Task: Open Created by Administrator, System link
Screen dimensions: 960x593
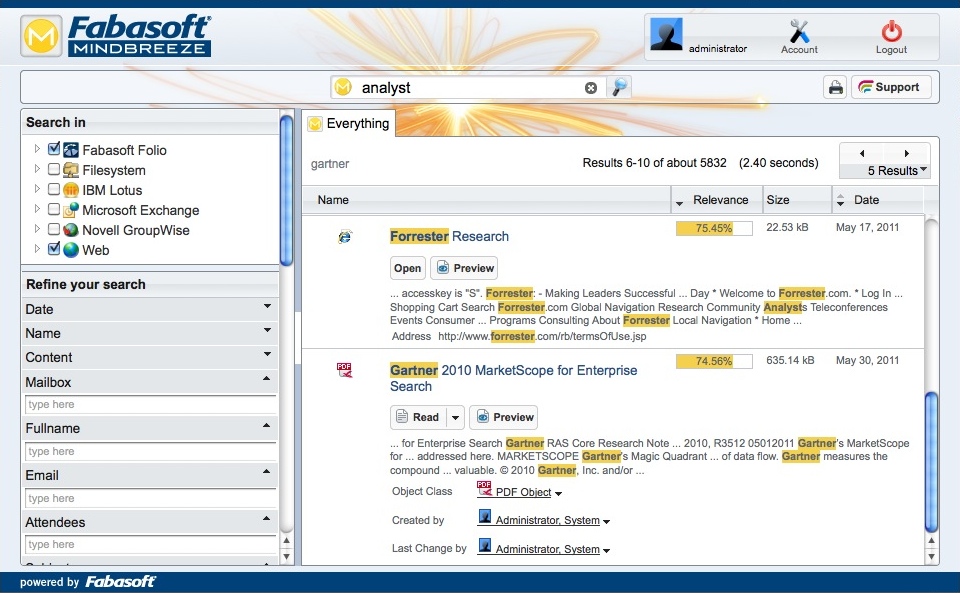Action: [547, 520]
